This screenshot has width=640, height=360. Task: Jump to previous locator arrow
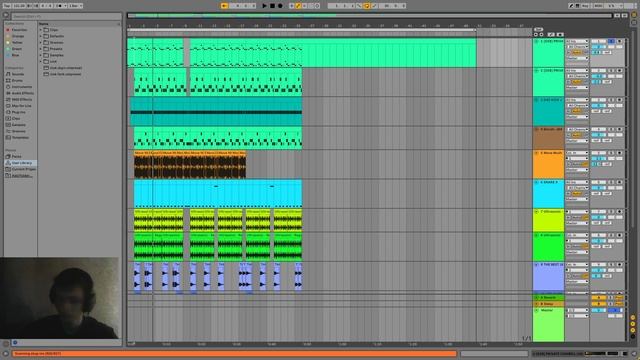pyautogui.click(x=536, y=35)
